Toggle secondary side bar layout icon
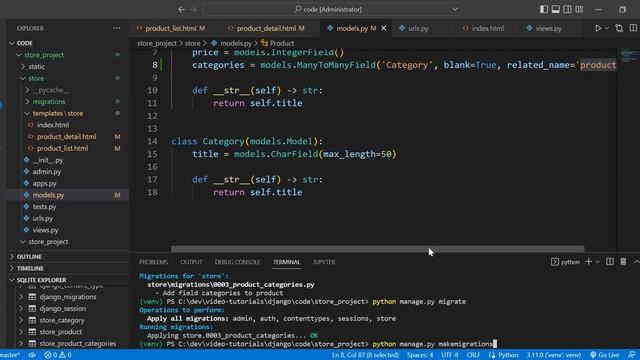This screenshot has height=360, width=640. 567,9
